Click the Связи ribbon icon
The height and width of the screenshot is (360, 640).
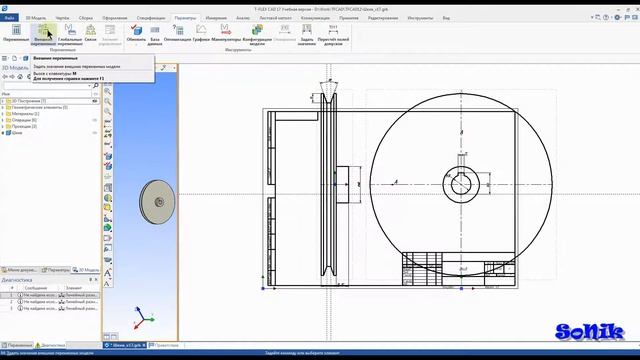(x=90, y=33)
